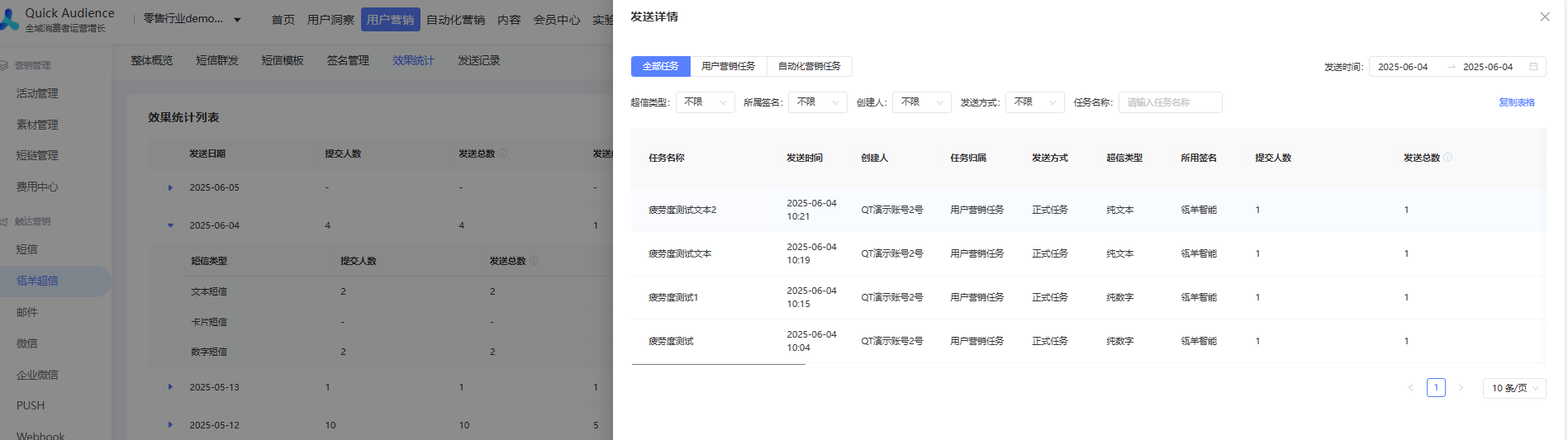Click task name 疲劳度测试 in last row
The width and height of the screenshot is (1568, 440).
tap(671, 342)
